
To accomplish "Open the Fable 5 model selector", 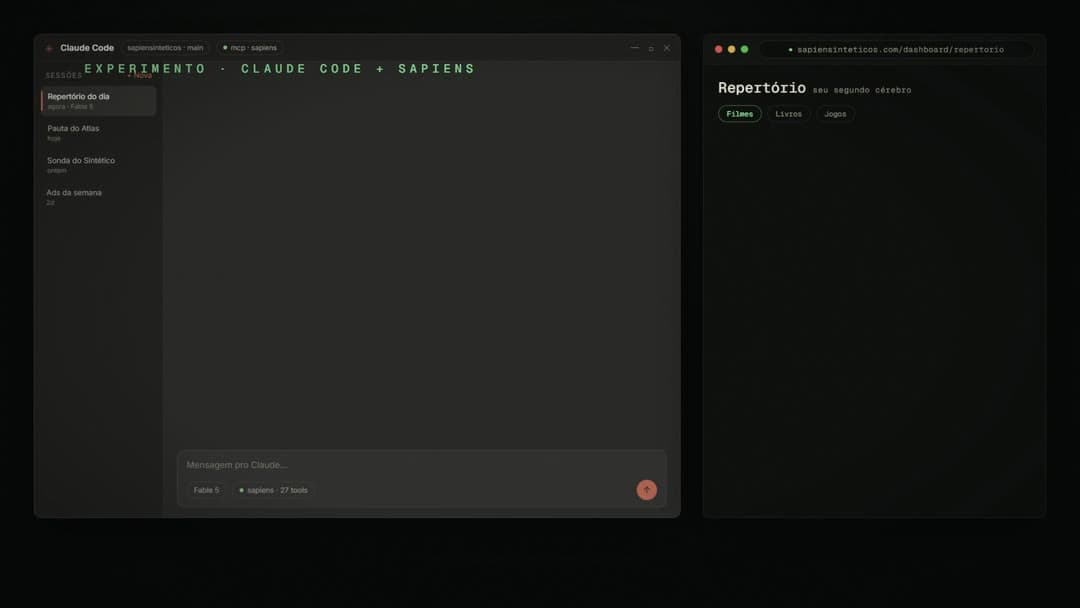I will tap(206, 490).
